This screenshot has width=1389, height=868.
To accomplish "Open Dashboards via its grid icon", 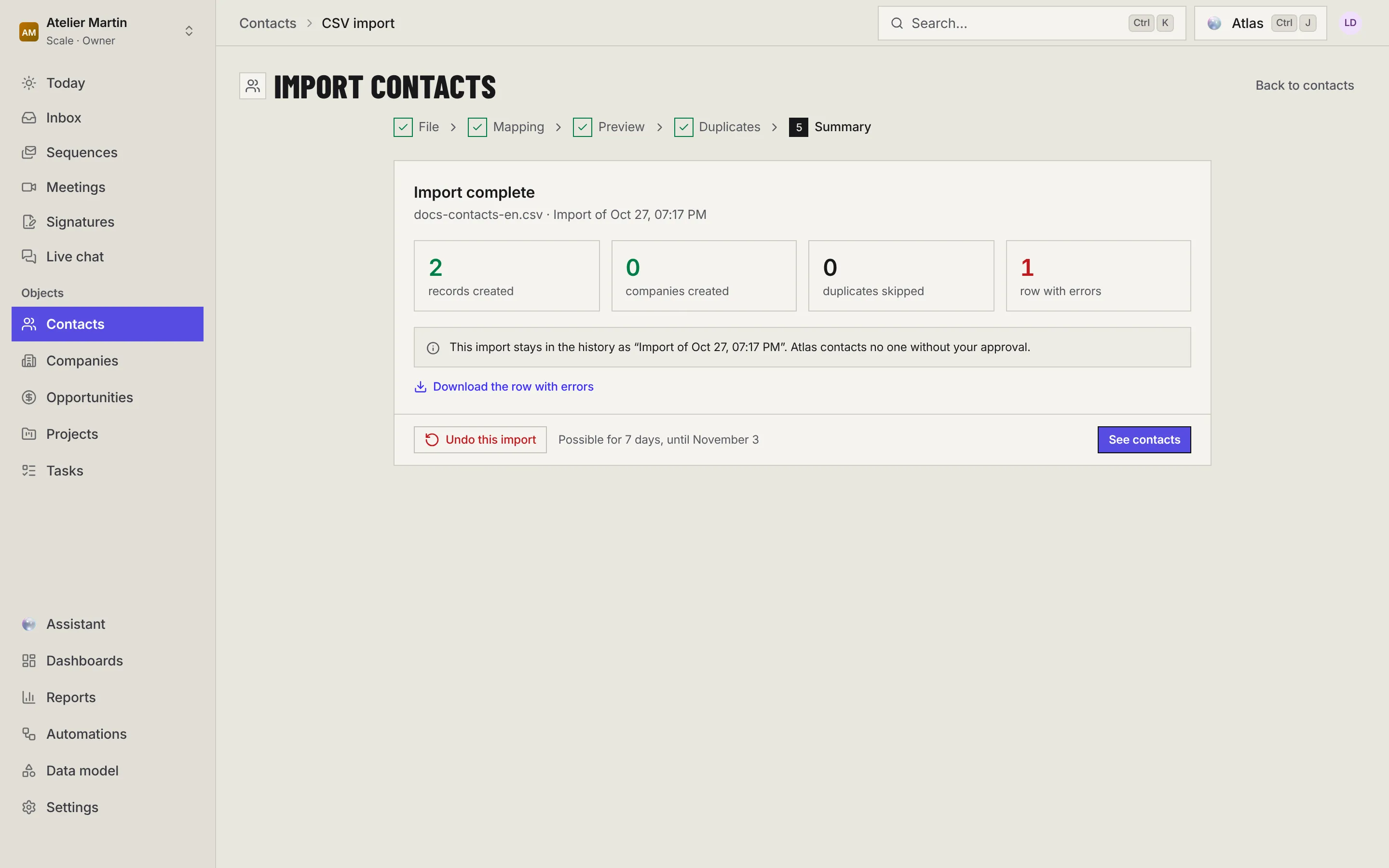I will pyautogui.click(x=29, y=661).
